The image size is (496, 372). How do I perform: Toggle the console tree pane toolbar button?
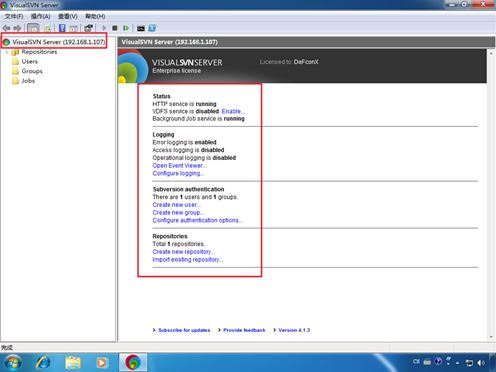tap(33, 28)
